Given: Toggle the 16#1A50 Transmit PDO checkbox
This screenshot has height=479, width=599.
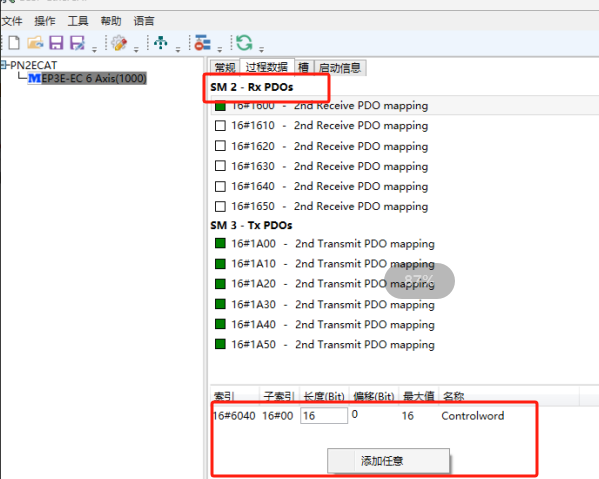Looking at the screenshot, I should (x=220, y=344).
